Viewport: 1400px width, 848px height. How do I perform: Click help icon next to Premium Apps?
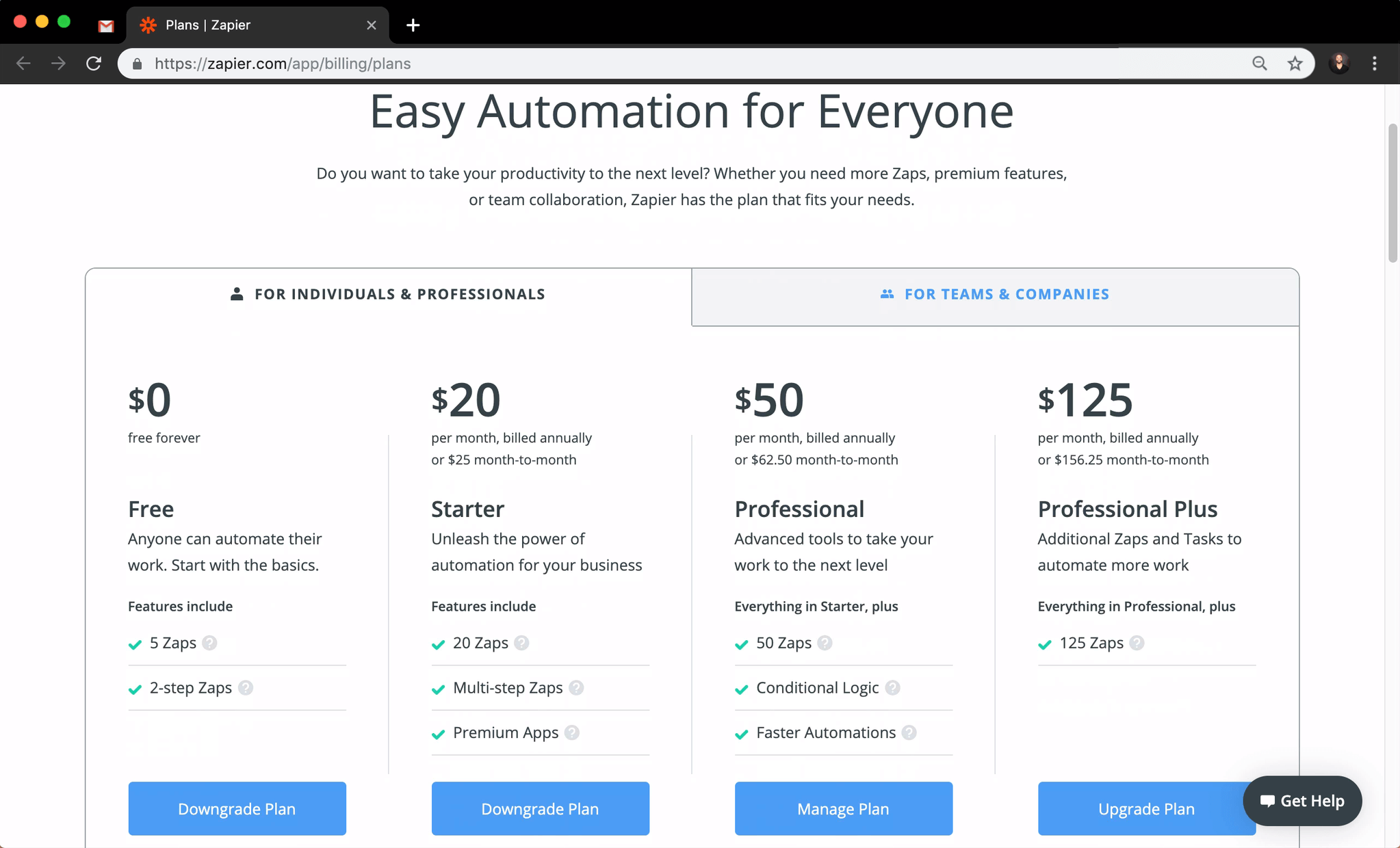coord(572,732)
